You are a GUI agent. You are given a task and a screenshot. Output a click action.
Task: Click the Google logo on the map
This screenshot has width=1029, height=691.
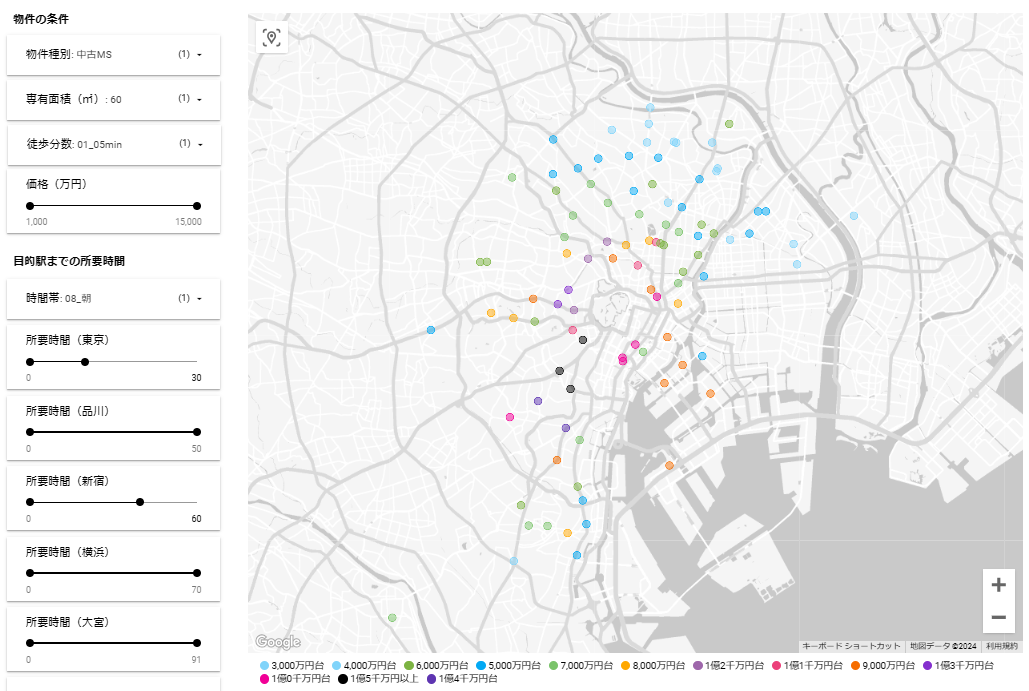pyautogui.click(x=277, y=642)
